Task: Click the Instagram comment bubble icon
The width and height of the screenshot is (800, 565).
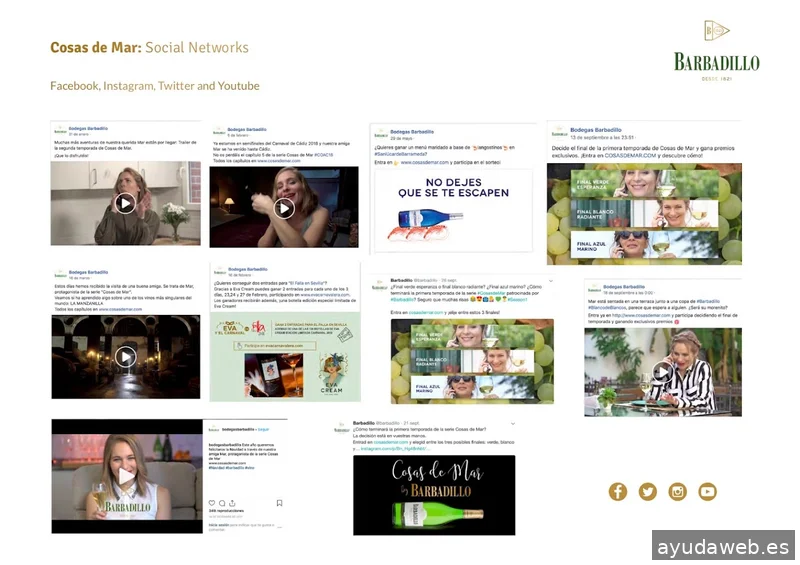Action: pyautogui.click(x=222, y=503)
